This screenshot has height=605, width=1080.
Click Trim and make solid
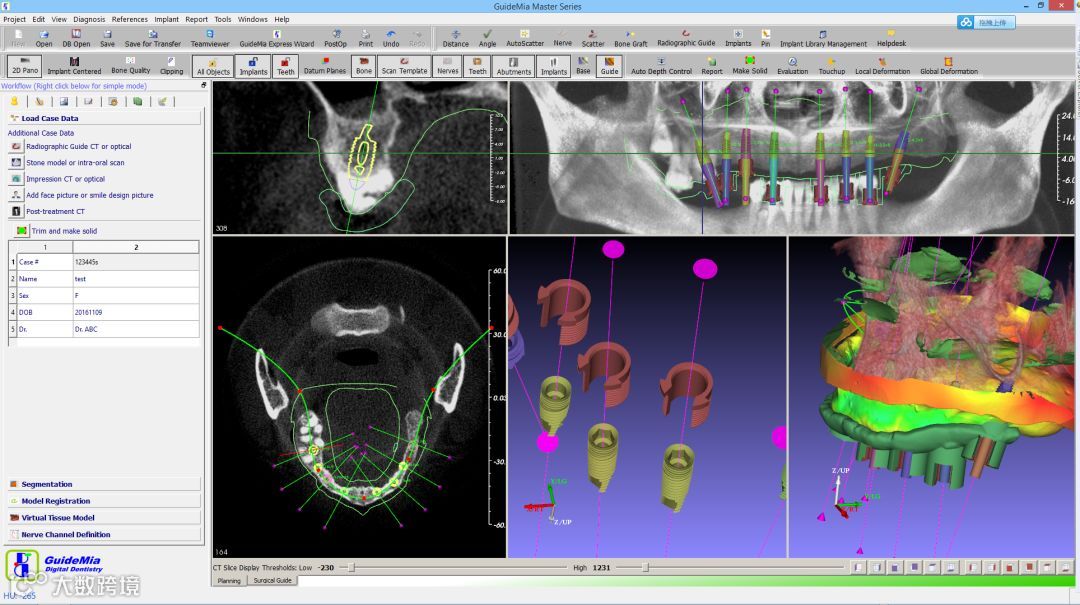(x=64, y=231)
